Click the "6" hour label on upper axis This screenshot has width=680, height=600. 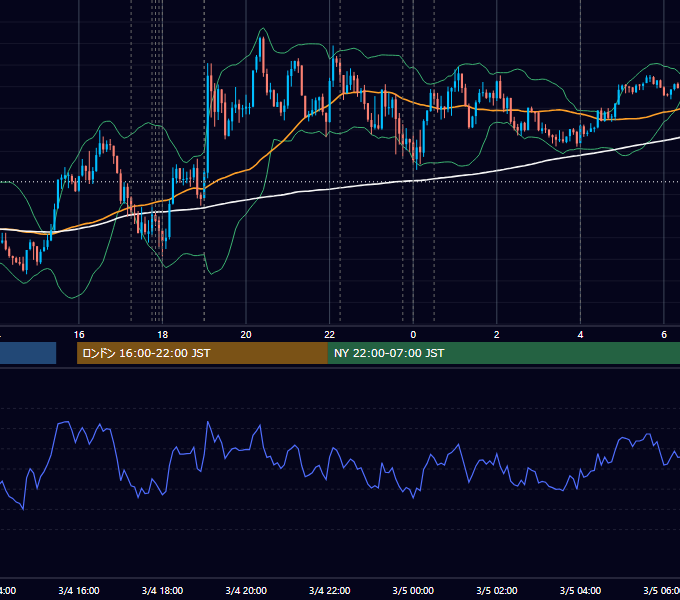coord(664,335)
